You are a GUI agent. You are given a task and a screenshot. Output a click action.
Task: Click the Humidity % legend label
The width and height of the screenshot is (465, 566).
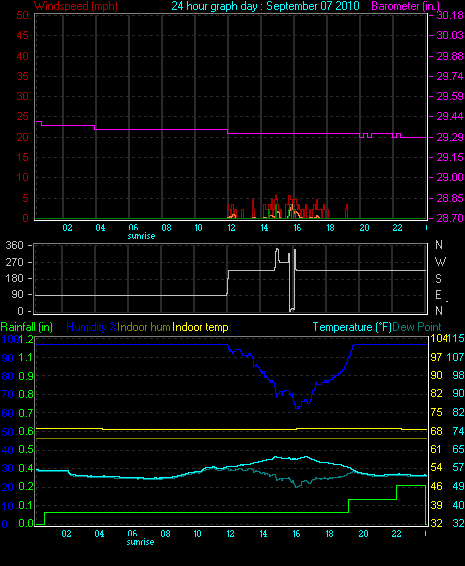click(x=92, y=327)
